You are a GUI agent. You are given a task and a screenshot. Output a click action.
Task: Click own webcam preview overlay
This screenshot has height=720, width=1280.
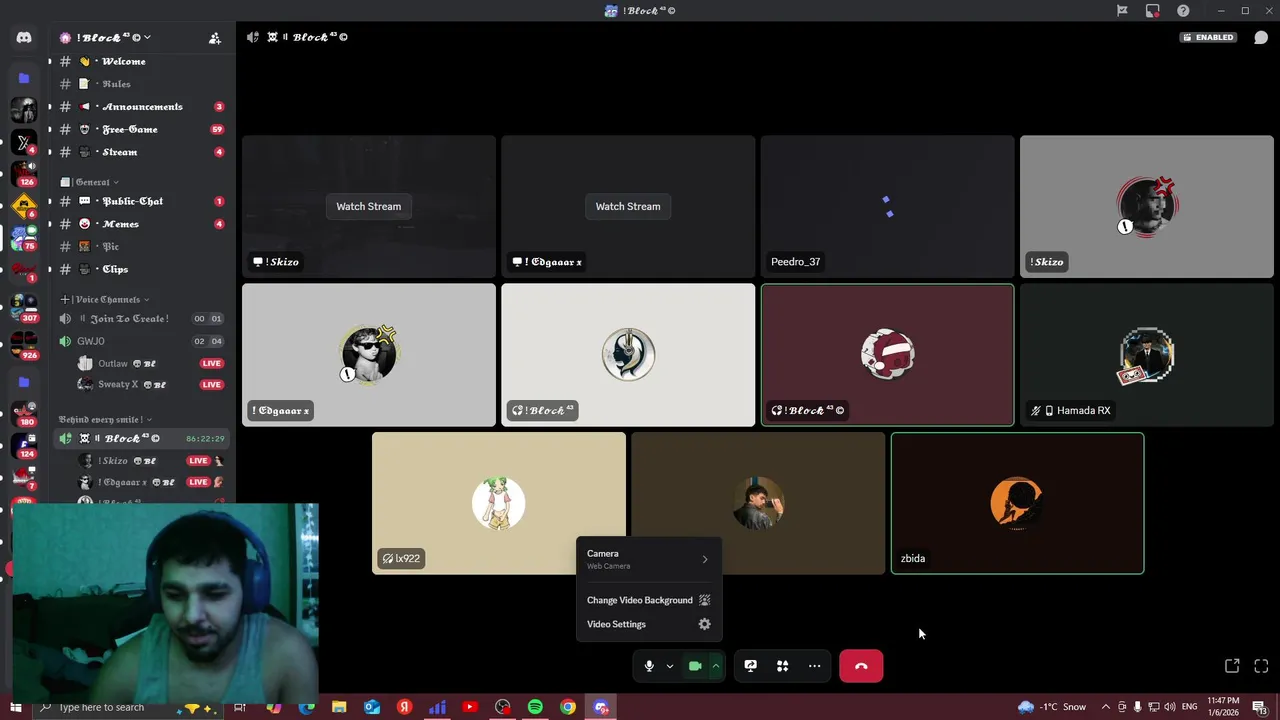pos(166,603)
